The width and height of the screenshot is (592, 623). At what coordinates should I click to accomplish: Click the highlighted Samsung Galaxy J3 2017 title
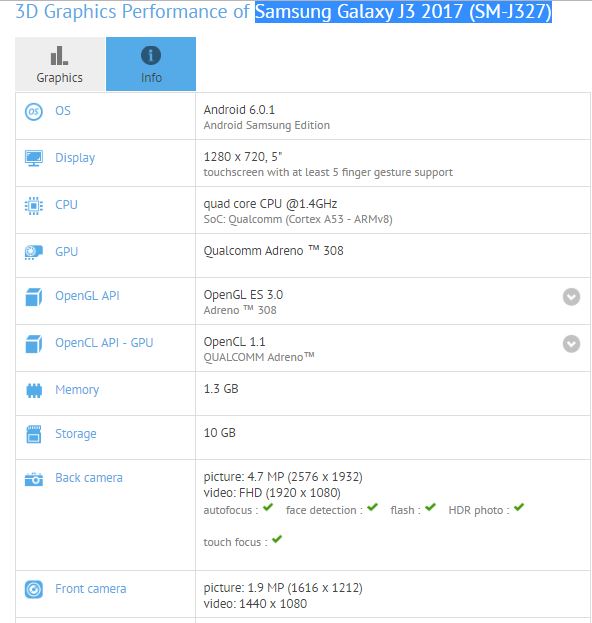click(403, 12)
